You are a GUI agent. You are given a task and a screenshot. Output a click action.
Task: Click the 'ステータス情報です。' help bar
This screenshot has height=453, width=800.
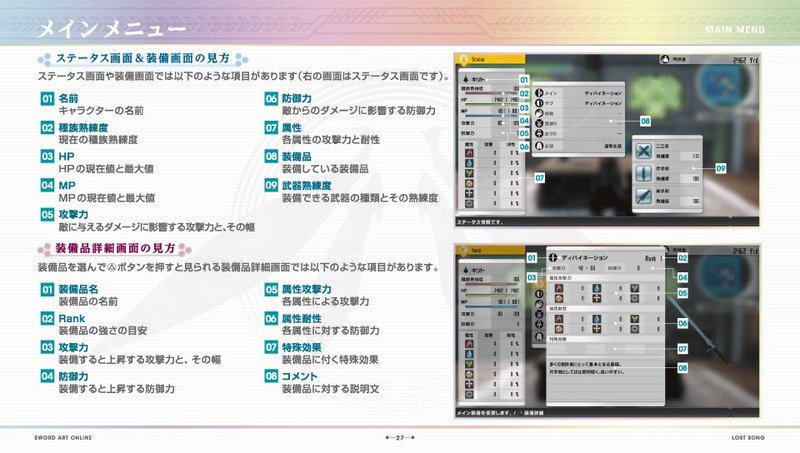coord(607,222)
